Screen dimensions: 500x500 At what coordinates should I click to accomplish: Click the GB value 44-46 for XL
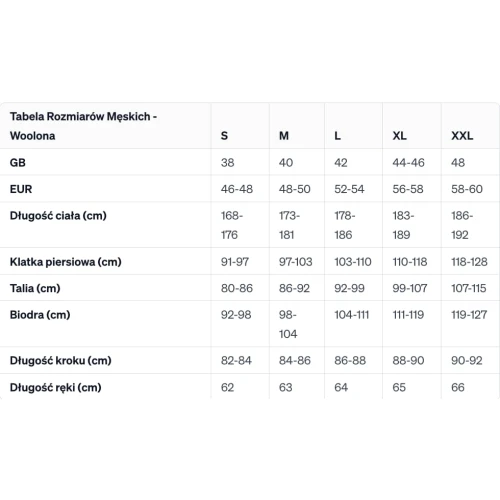(408, 162)
